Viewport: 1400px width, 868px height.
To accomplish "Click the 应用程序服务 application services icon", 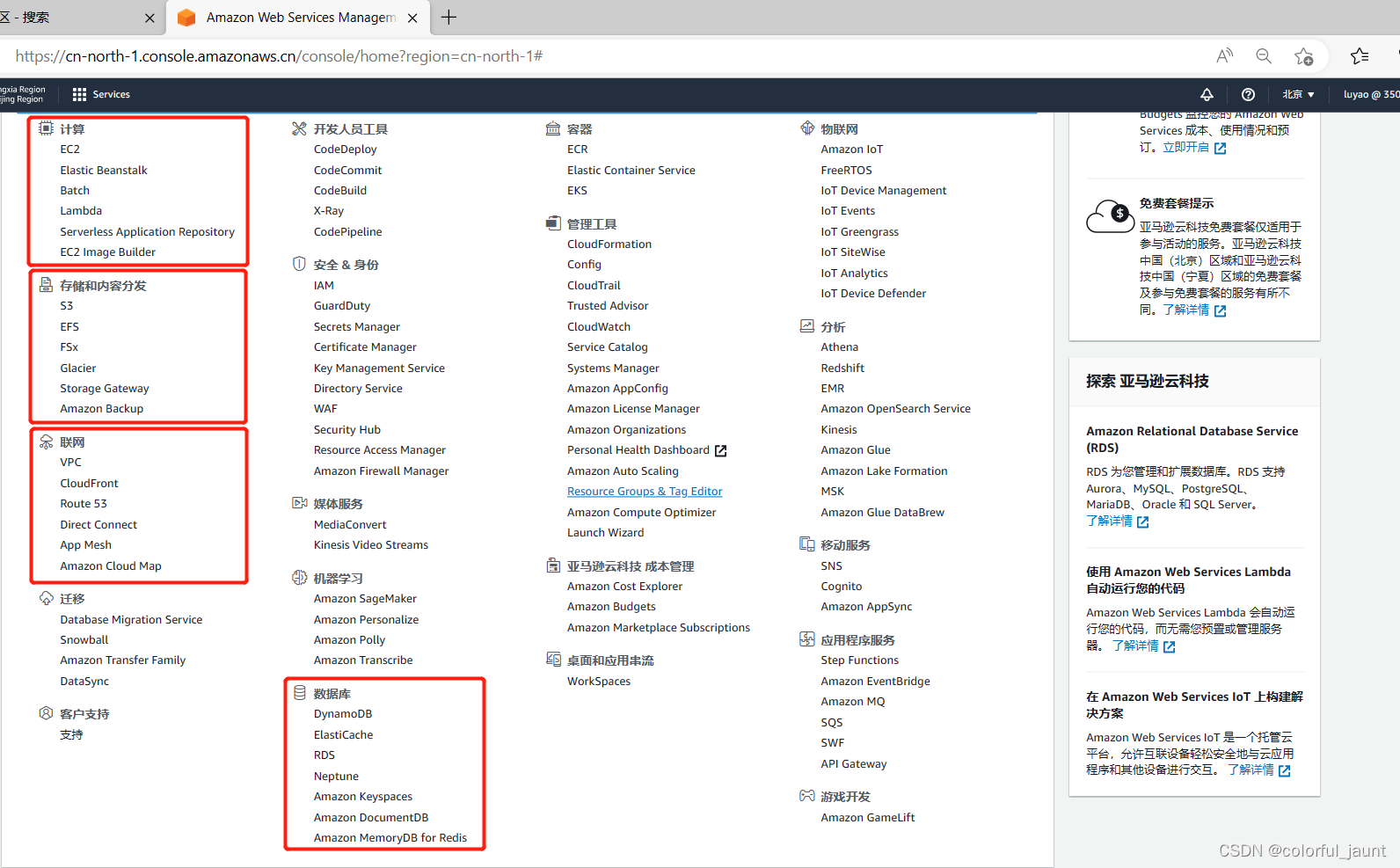I will 807,639.
